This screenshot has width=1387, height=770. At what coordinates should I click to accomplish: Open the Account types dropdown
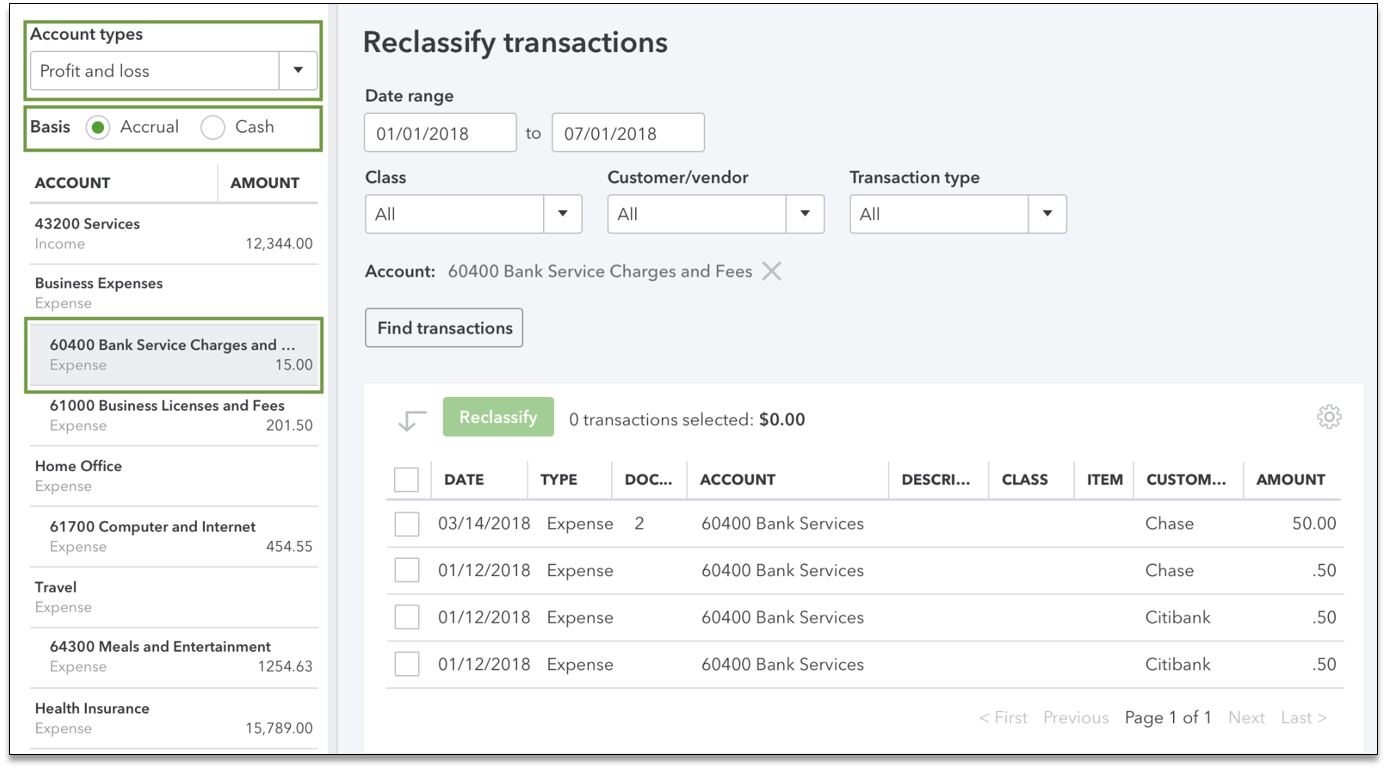point(174,71)
